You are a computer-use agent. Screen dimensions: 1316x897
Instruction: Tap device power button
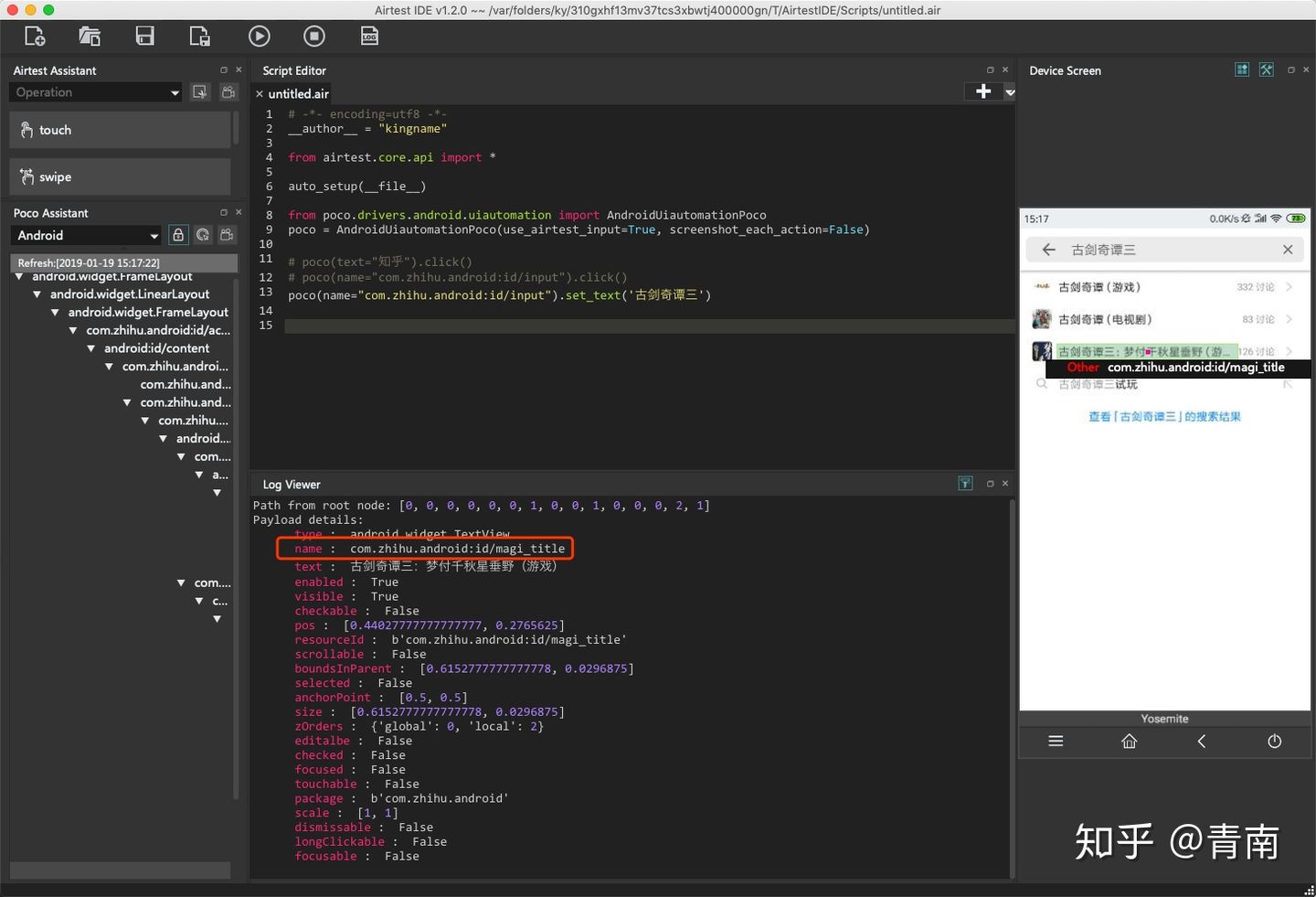[1275, 742]
